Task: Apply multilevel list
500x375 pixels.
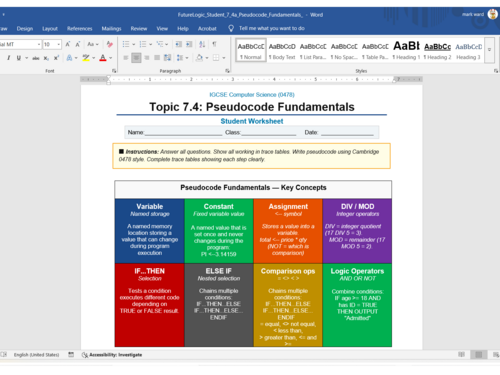Action: (x=160, y=44)
